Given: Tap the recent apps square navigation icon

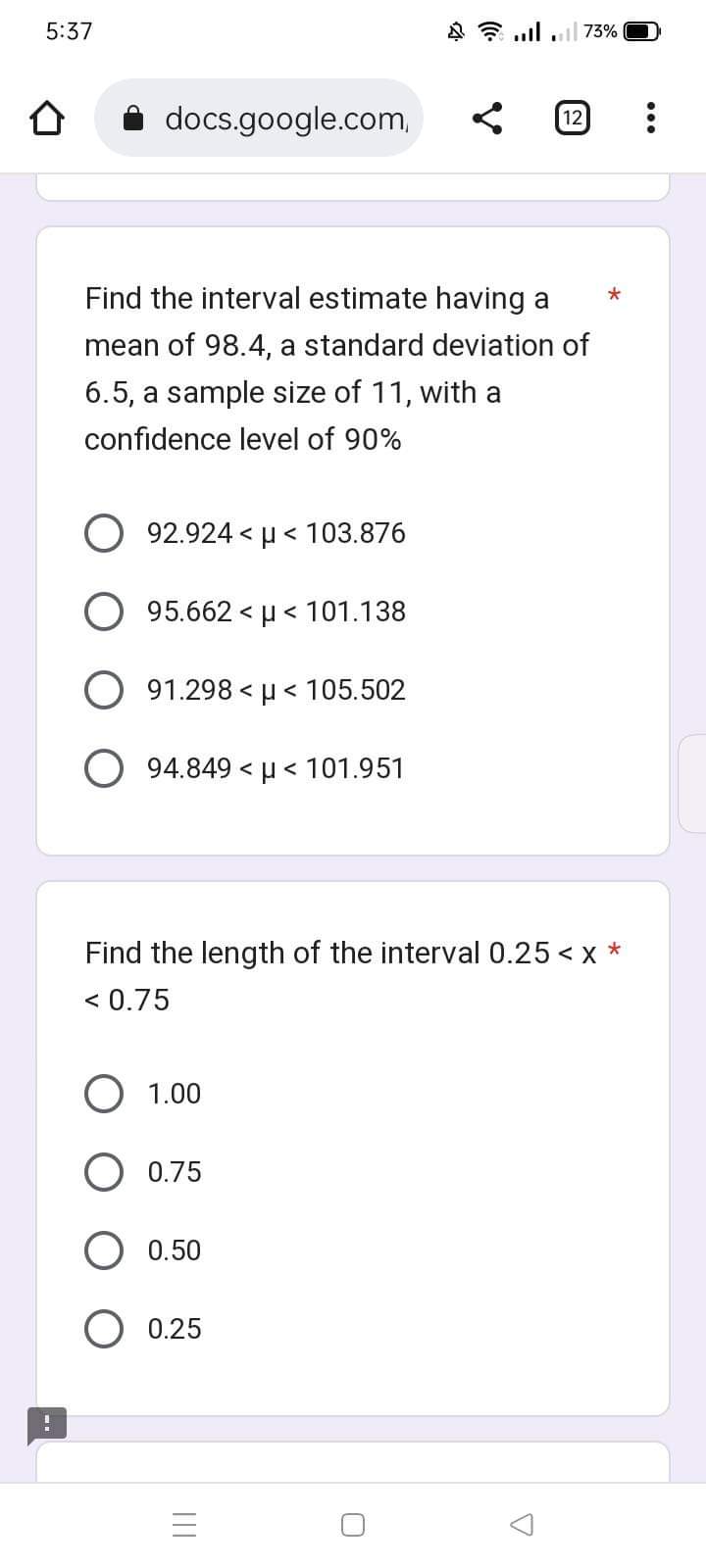Looking at the screenshot, I should [352, 1524].
